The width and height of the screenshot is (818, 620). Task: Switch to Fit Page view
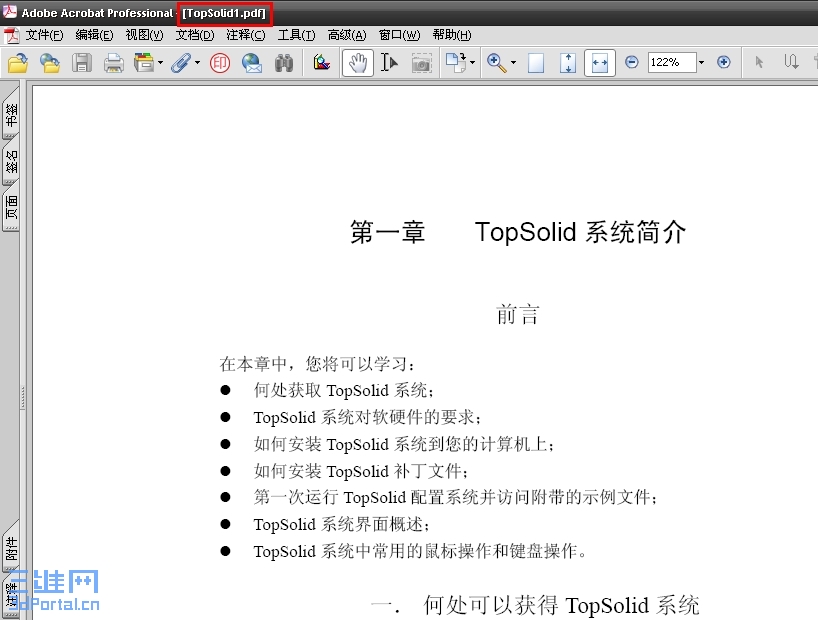(568, 63)
